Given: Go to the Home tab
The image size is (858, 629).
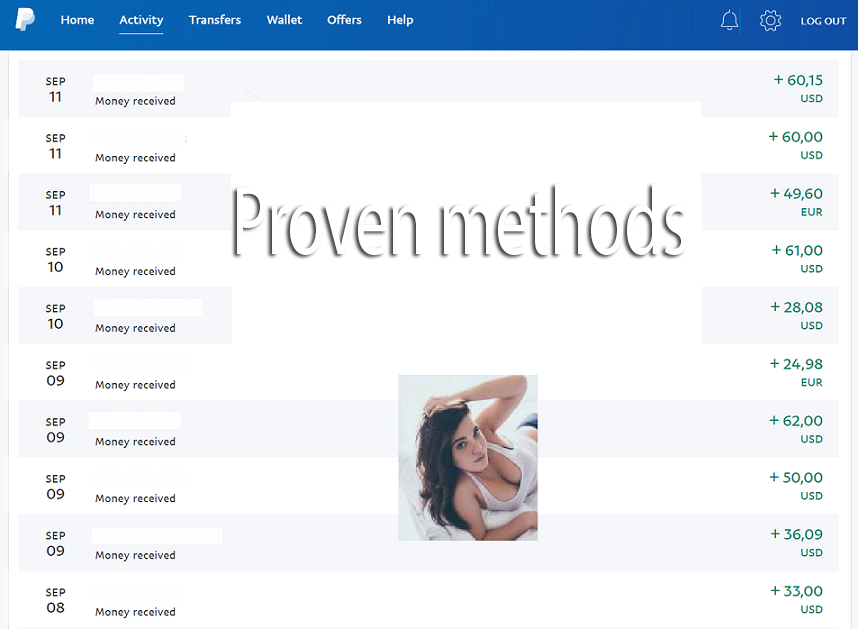Looking at the screenshot, I should tap(77, 20).
